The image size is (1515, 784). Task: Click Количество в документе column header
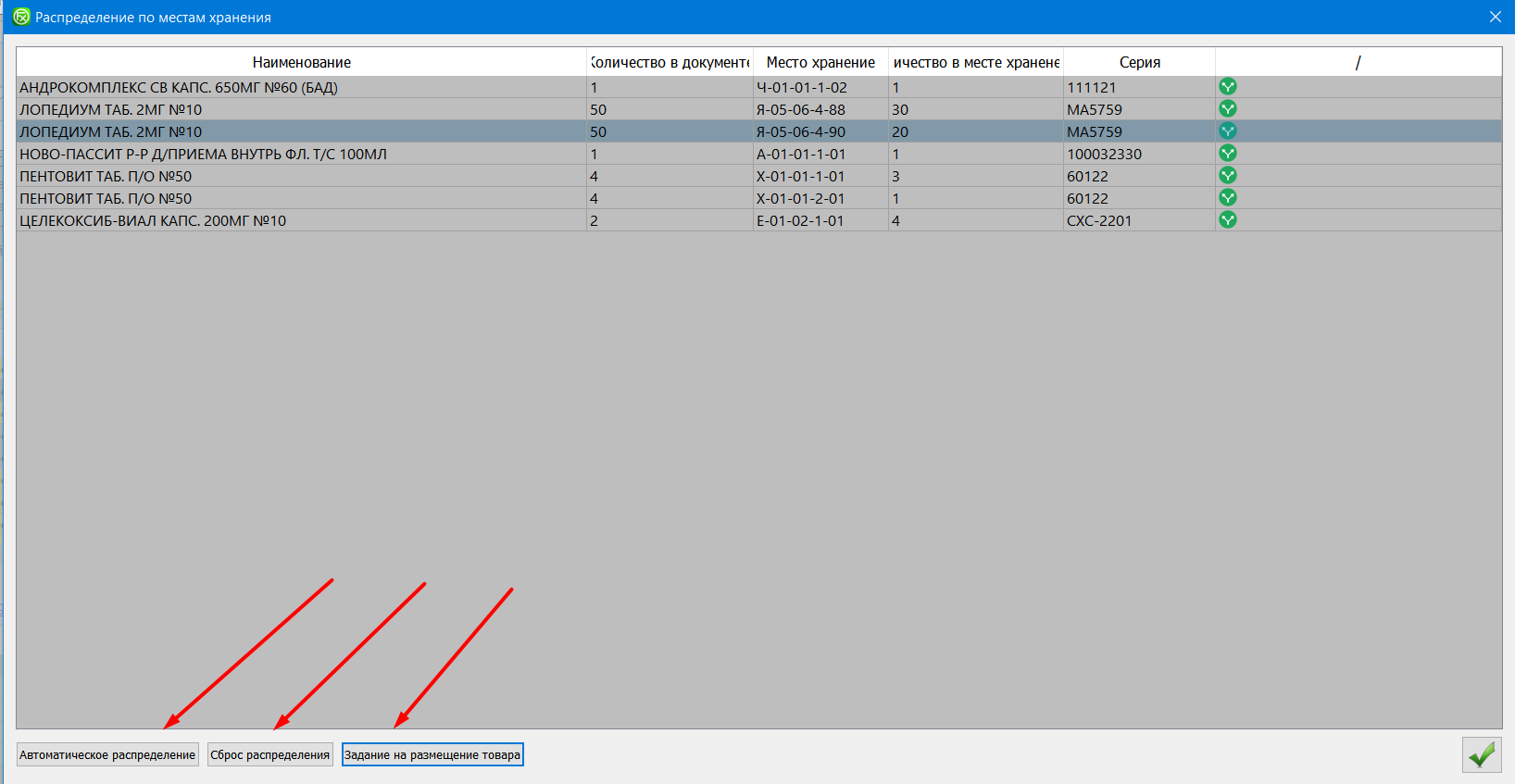(x=670, y=62)
